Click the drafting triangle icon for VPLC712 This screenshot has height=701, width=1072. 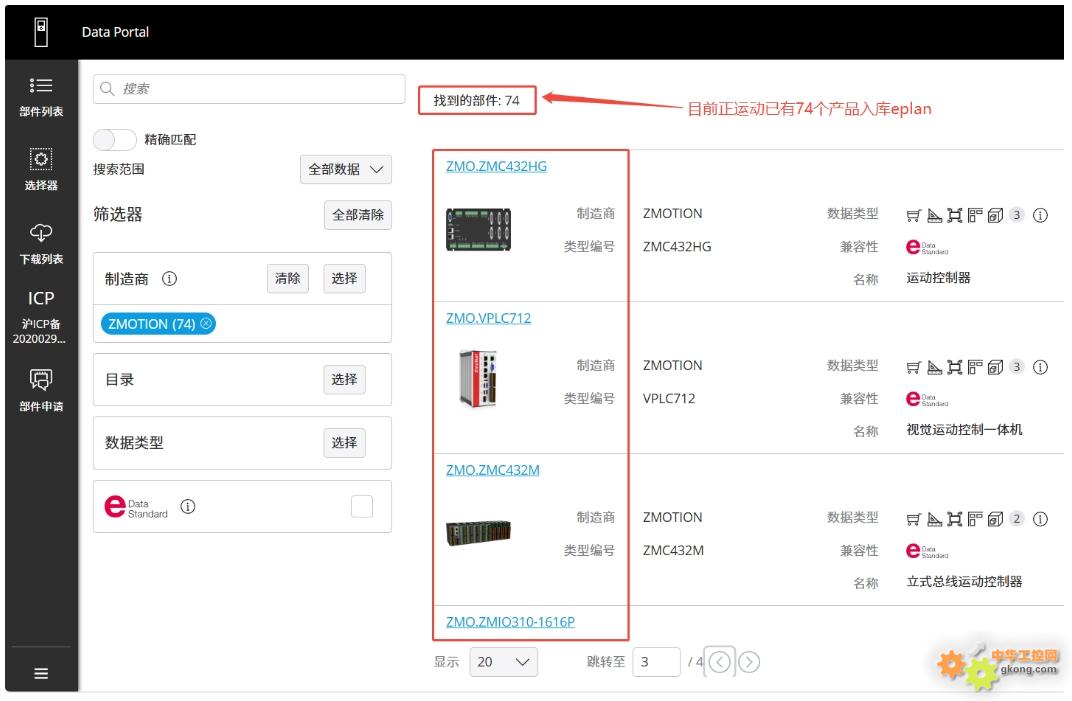(x=934, y=367)
